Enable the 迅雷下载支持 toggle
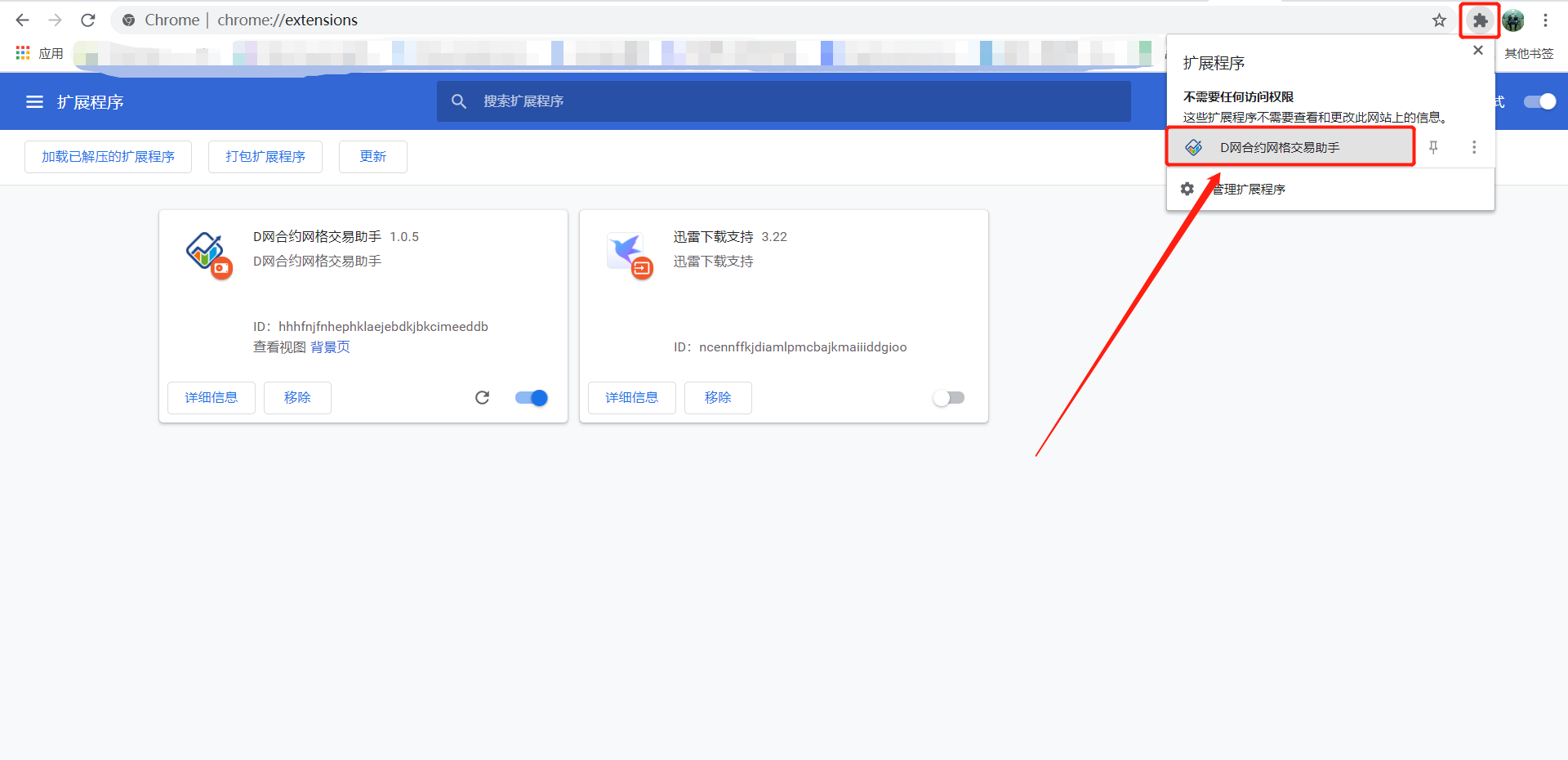Screen dimensions: 1568x760 [x=949, y=398]
